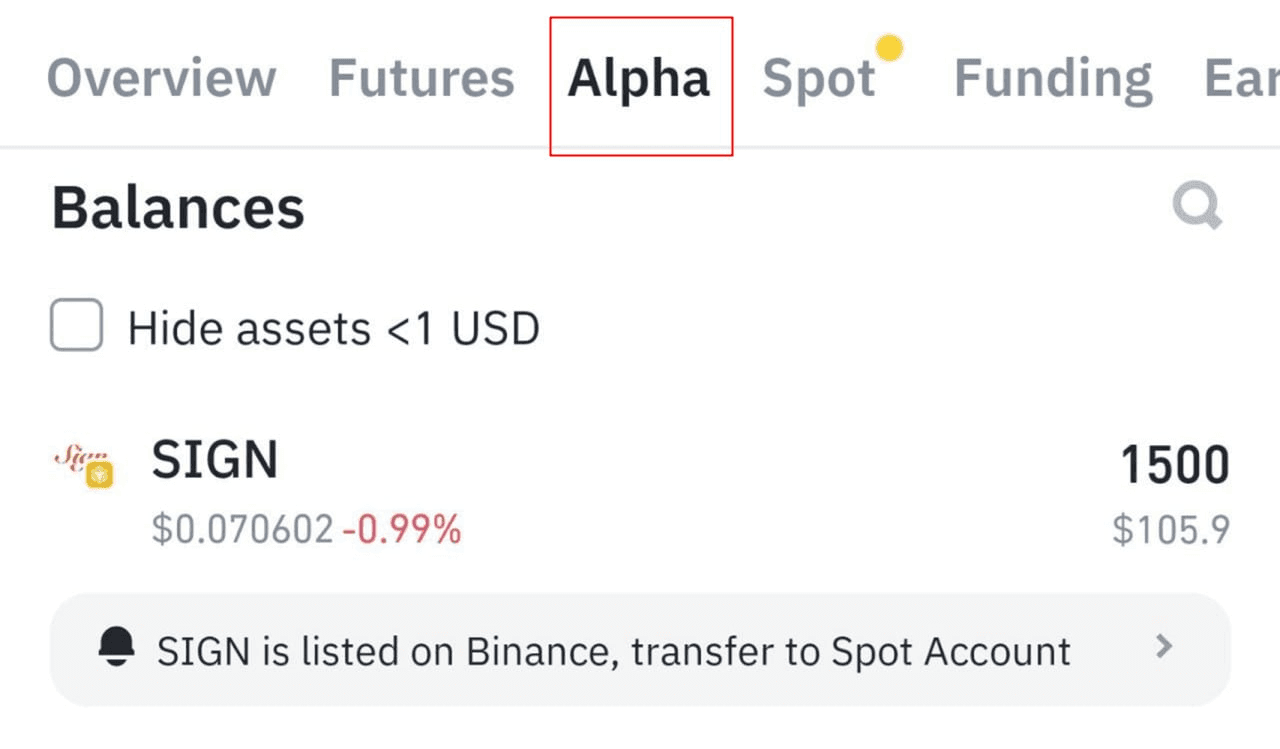Click the -0.99% price change

click(x=402, y=529)
